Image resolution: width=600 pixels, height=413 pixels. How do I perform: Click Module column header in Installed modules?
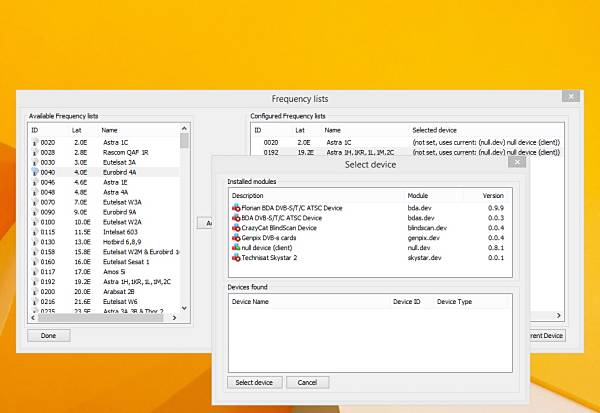click(434, 196)
